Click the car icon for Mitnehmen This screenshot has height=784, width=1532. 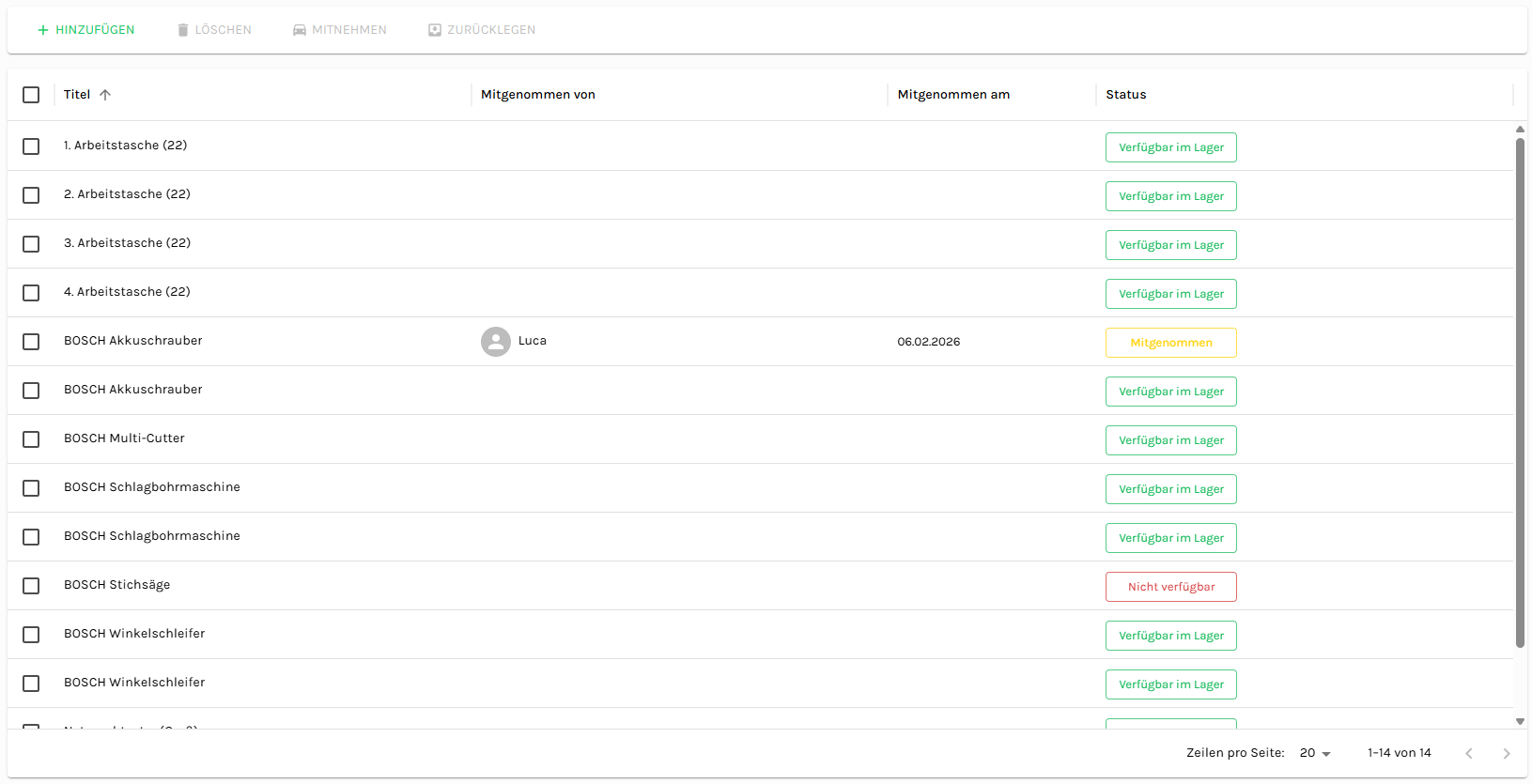(300, 30)
